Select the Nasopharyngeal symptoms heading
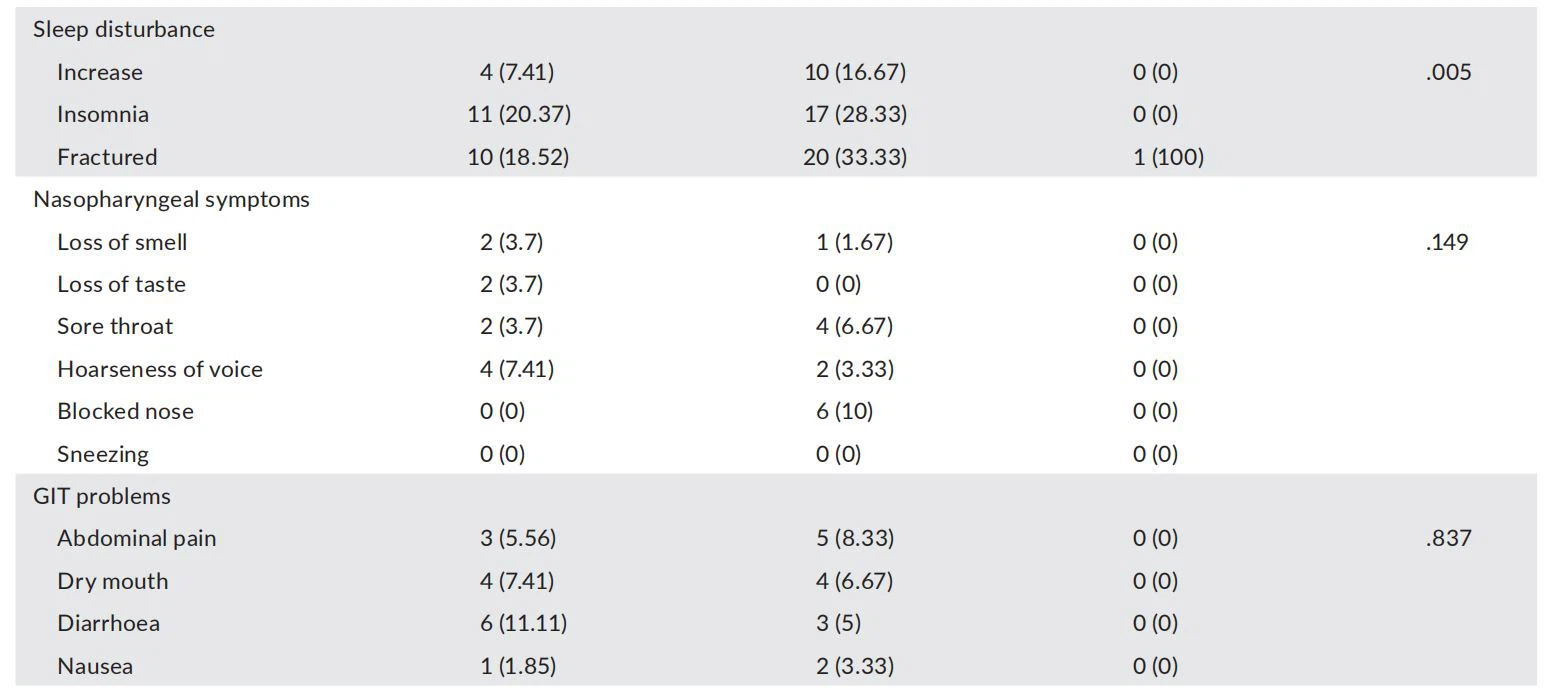 pyautogui.click(x=171, y=200)
